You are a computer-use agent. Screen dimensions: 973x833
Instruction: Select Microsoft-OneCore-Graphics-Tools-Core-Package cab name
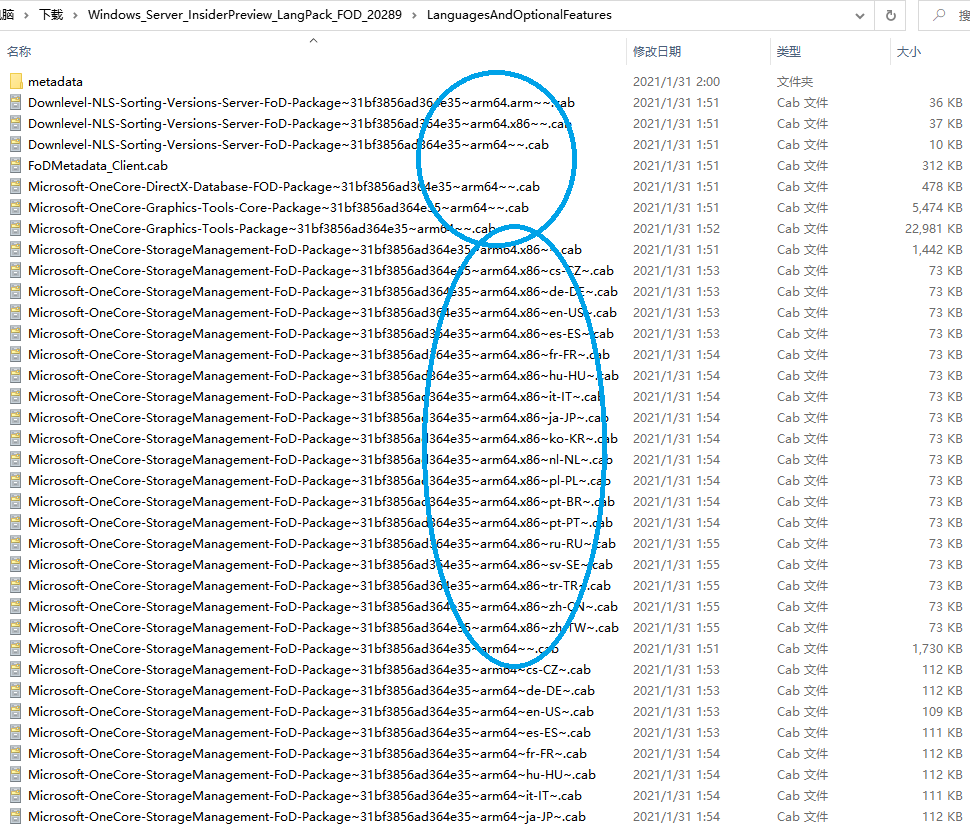tap(278, 208)
